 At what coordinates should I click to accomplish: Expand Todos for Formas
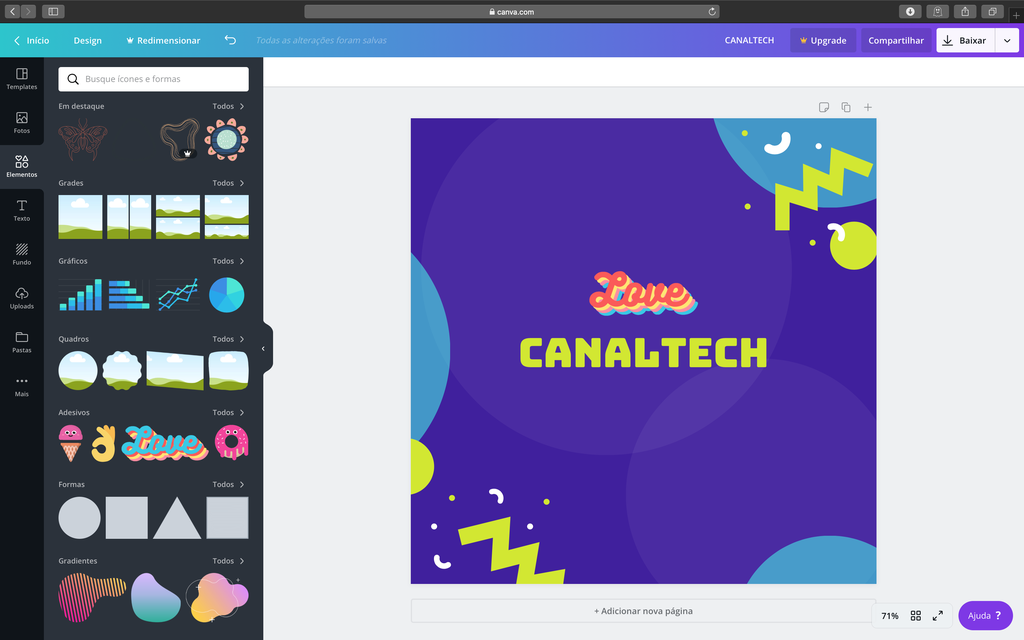229,485
